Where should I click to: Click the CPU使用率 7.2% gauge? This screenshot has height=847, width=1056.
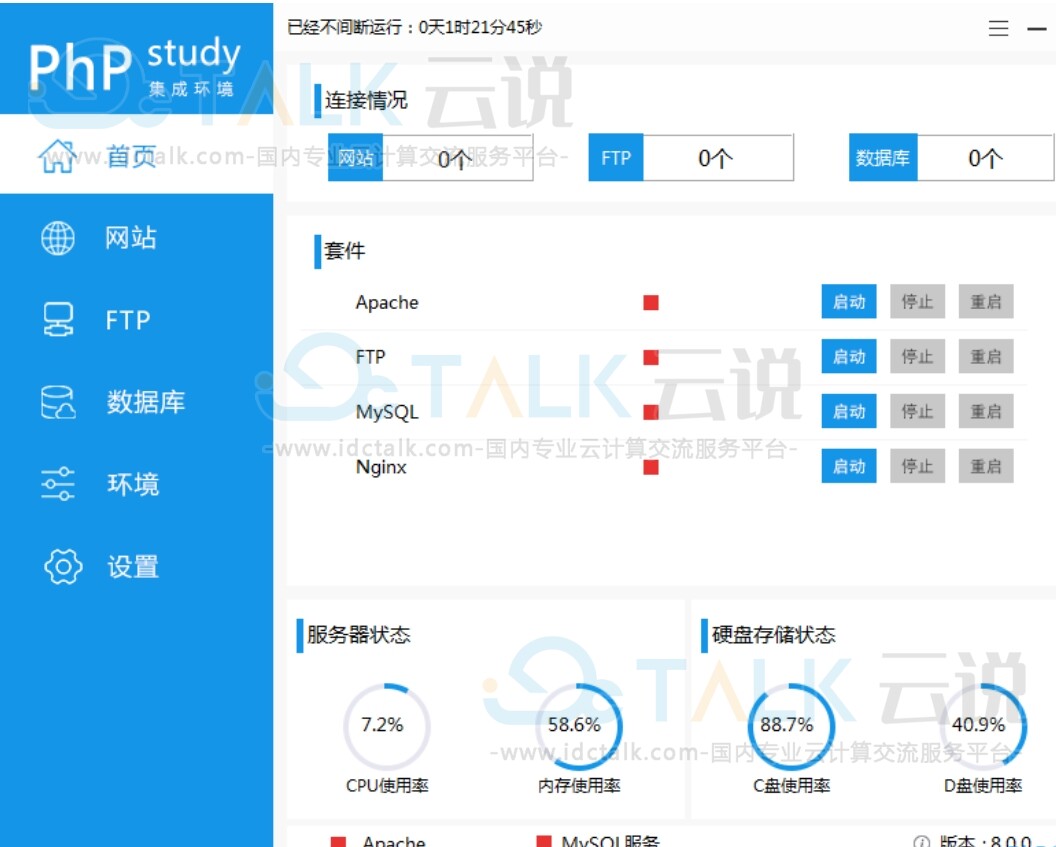tap(387, 727)
